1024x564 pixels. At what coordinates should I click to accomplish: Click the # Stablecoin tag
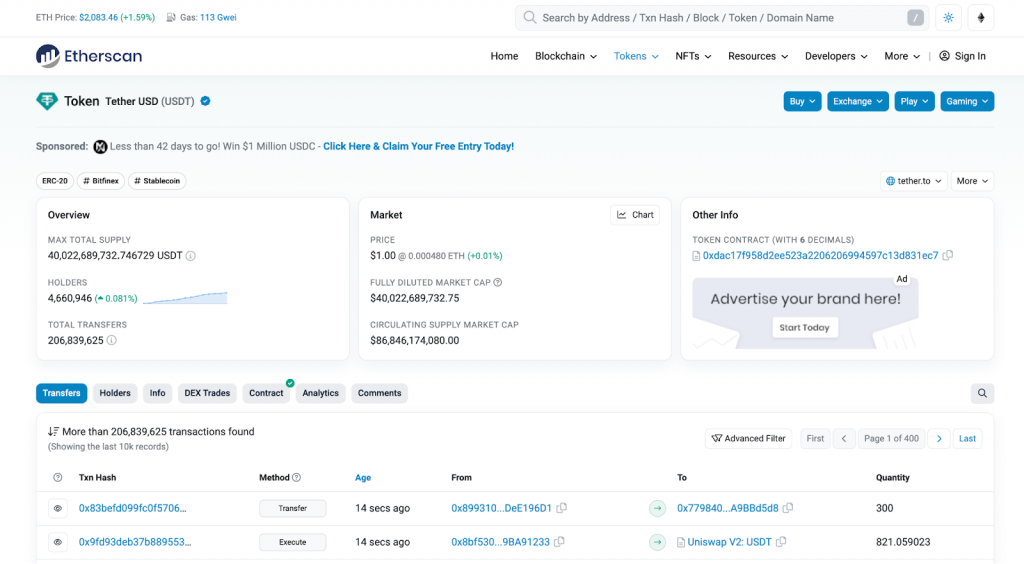(x=157, y=181)
